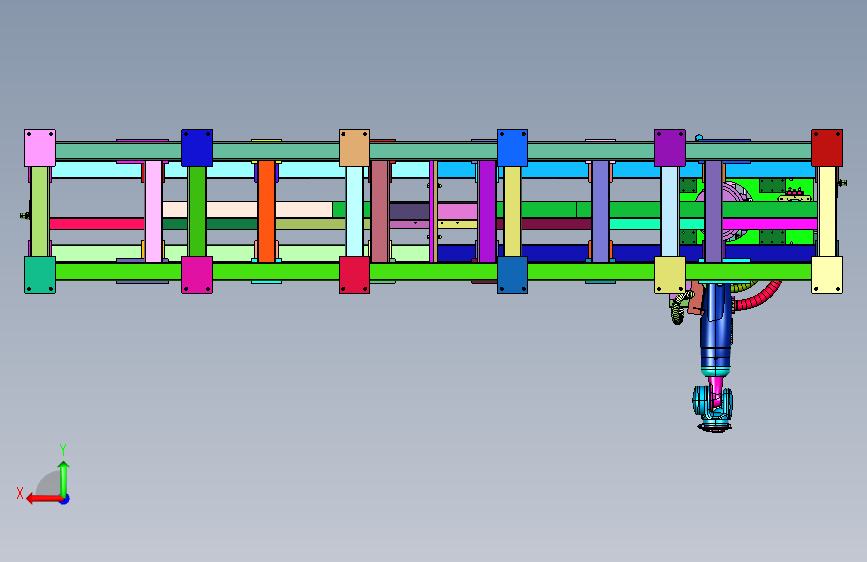Viewport: 867px width, 562px height.
Task: Pick the periwinkle vertical column
Action: point(600,211)
